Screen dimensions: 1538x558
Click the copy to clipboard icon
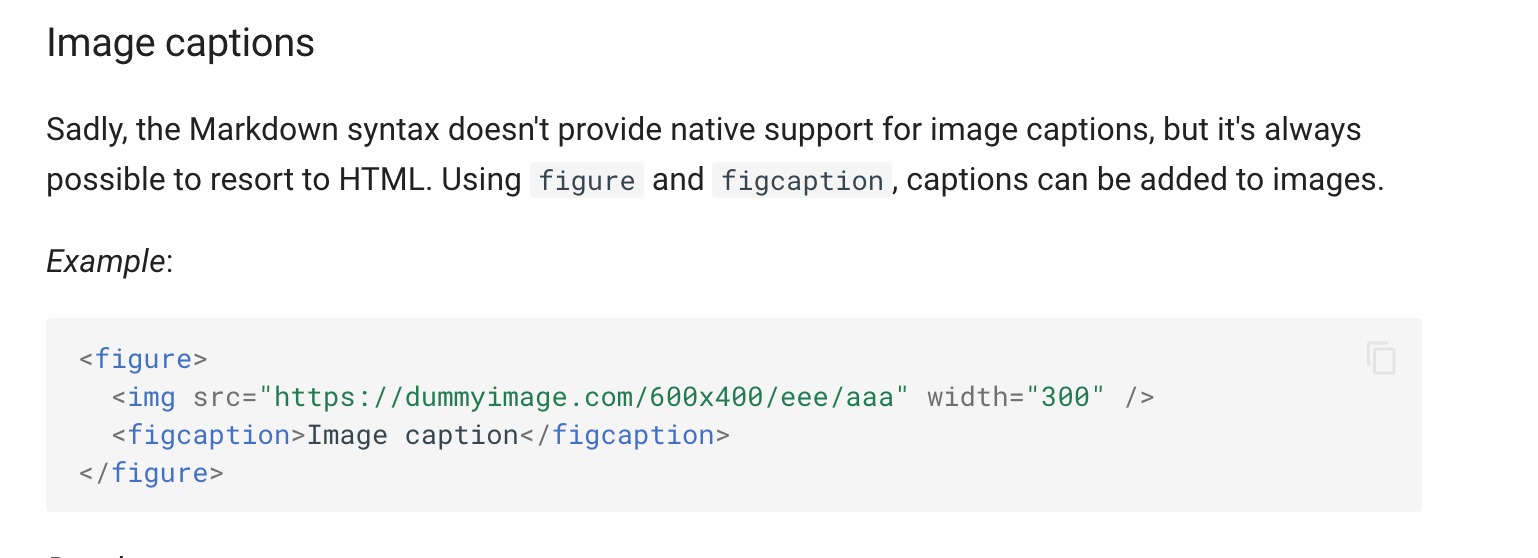pos(1381,358)
